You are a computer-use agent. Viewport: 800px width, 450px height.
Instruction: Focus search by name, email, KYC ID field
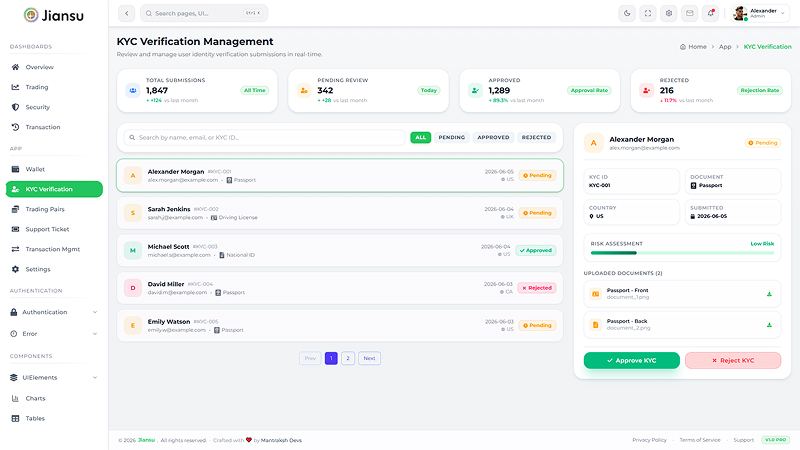pos(264,137)
